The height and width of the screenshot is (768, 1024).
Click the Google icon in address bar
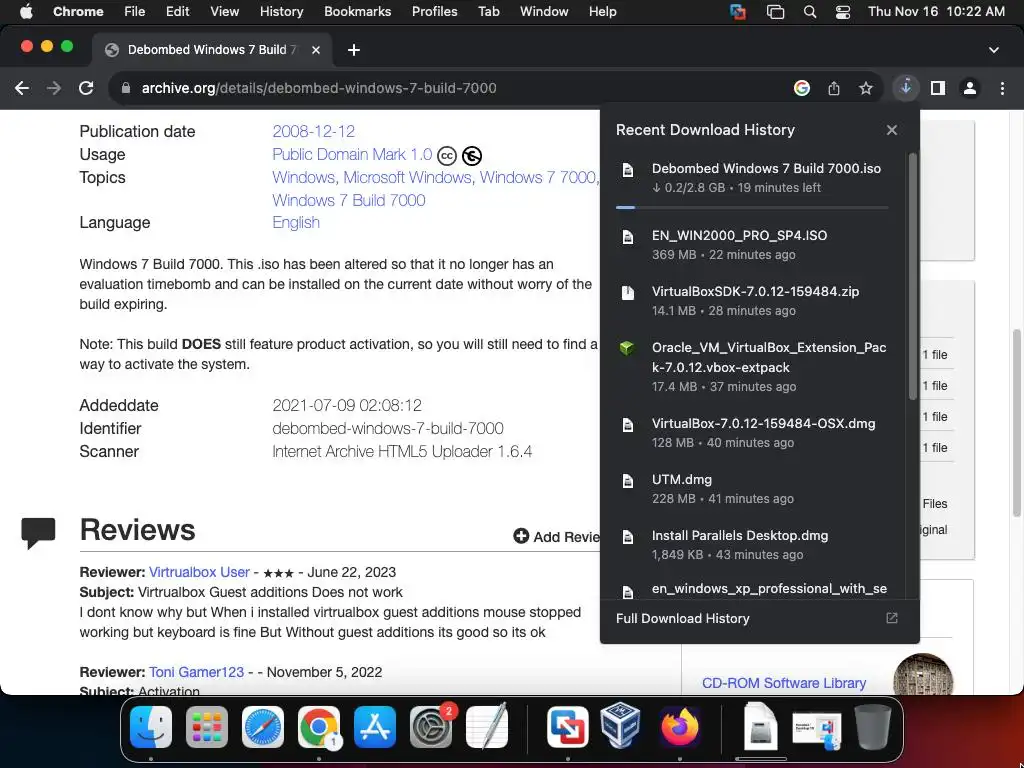coord(802,88)
